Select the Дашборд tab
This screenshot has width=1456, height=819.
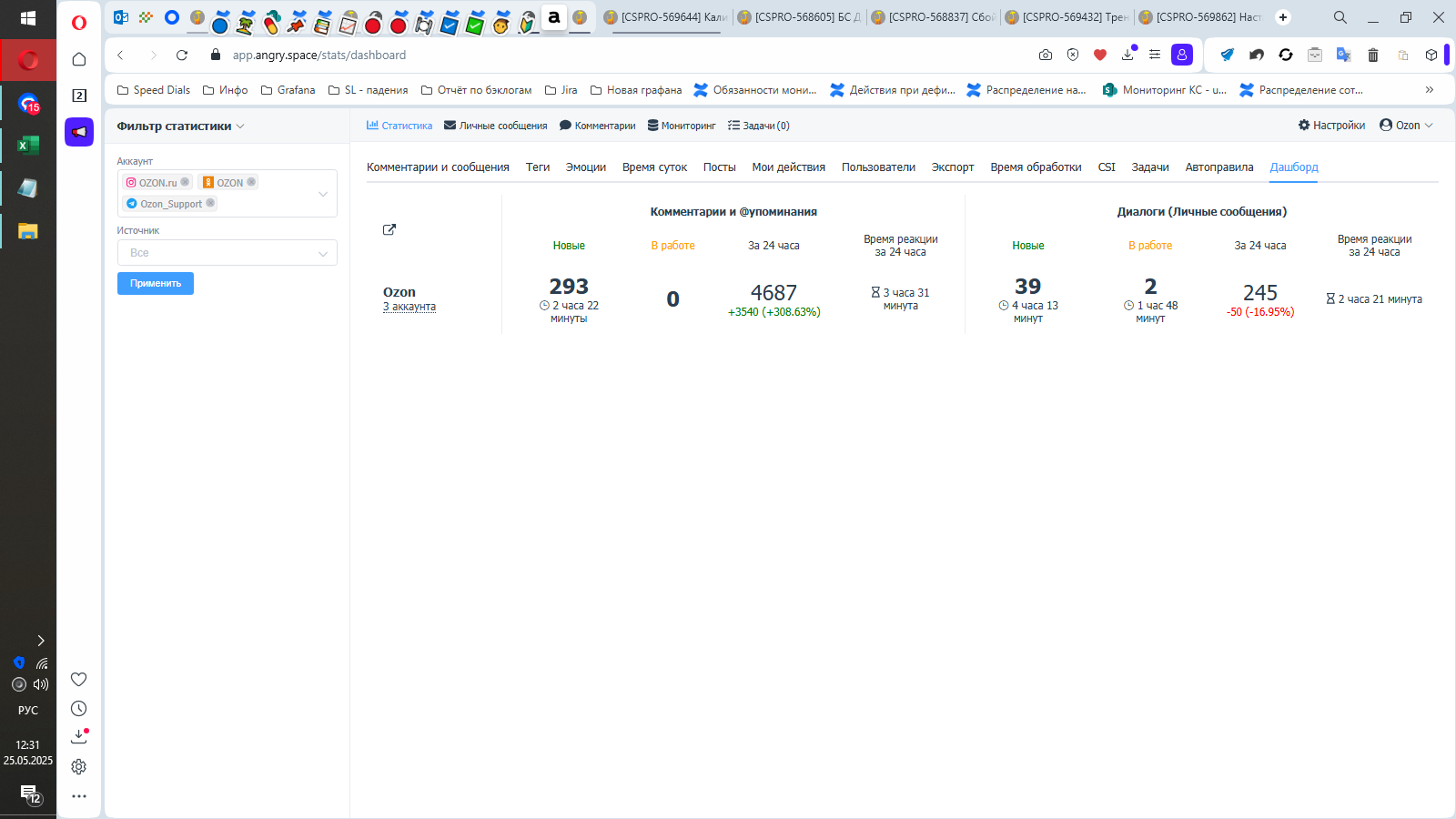1294,167
